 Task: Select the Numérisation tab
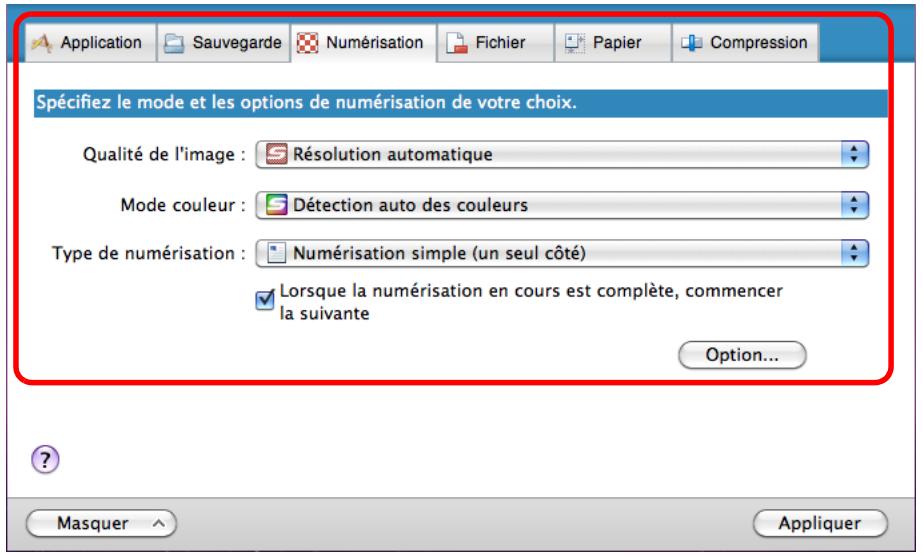pyautogui.click(x=363, y=42)
